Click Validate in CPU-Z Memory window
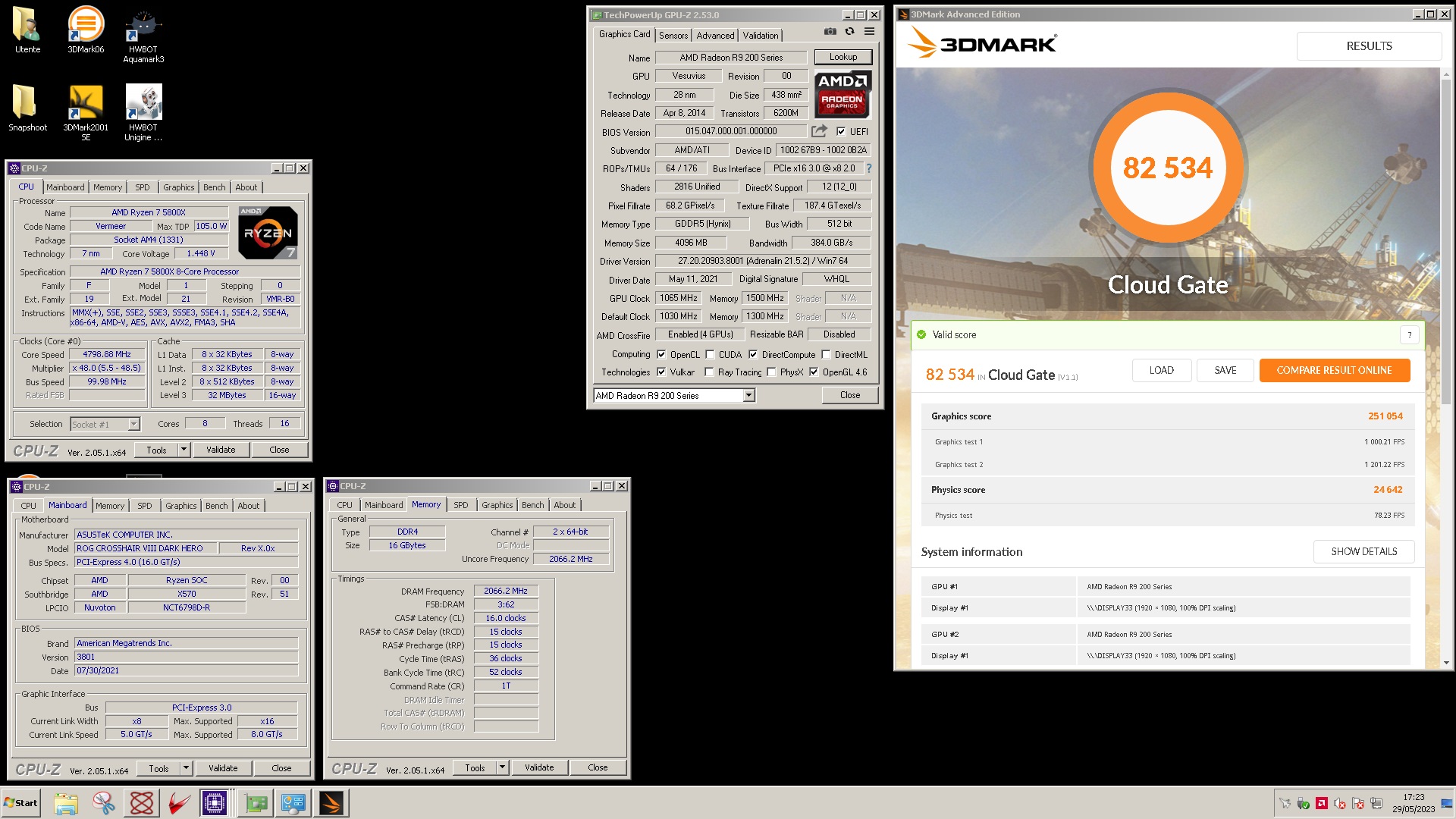This screenshot has width=1456, height=819. (x=539, y=767)
